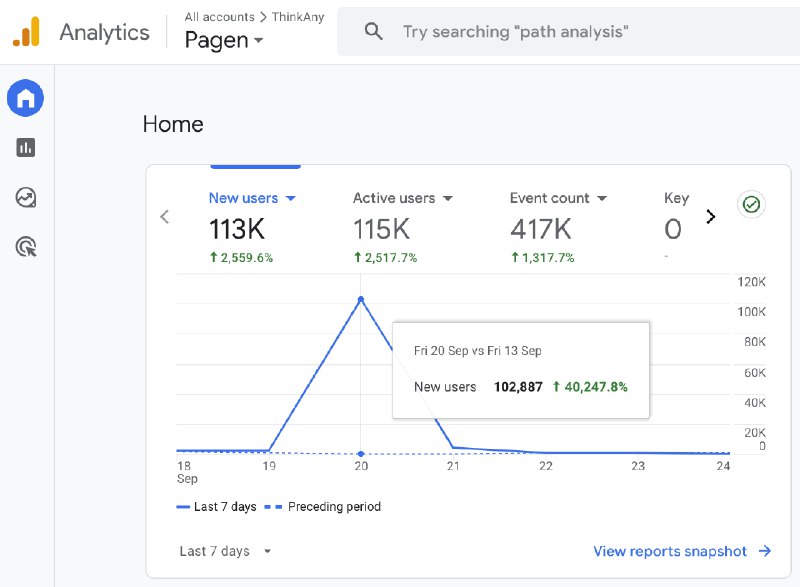
Task: Open Home from the sidebar
Action: [25, 98]
